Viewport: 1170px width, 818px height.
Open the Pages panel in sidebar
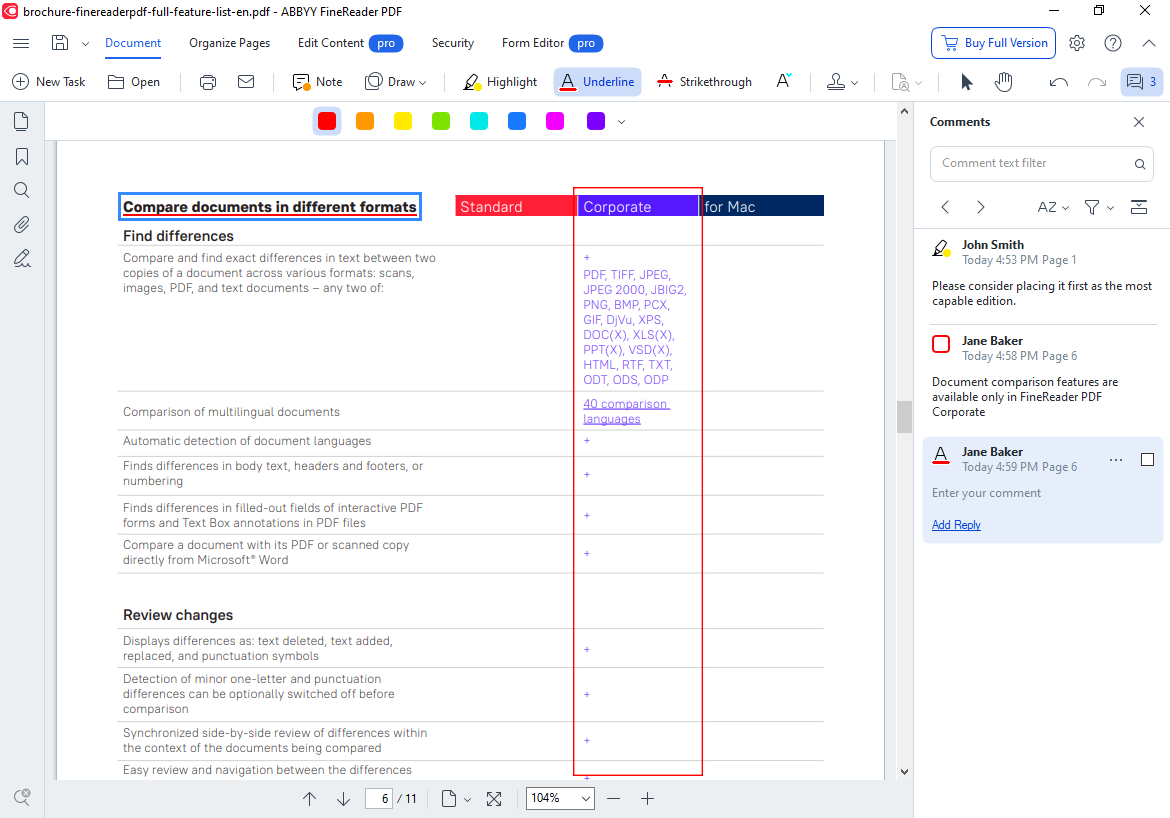[x=22, y=122]
